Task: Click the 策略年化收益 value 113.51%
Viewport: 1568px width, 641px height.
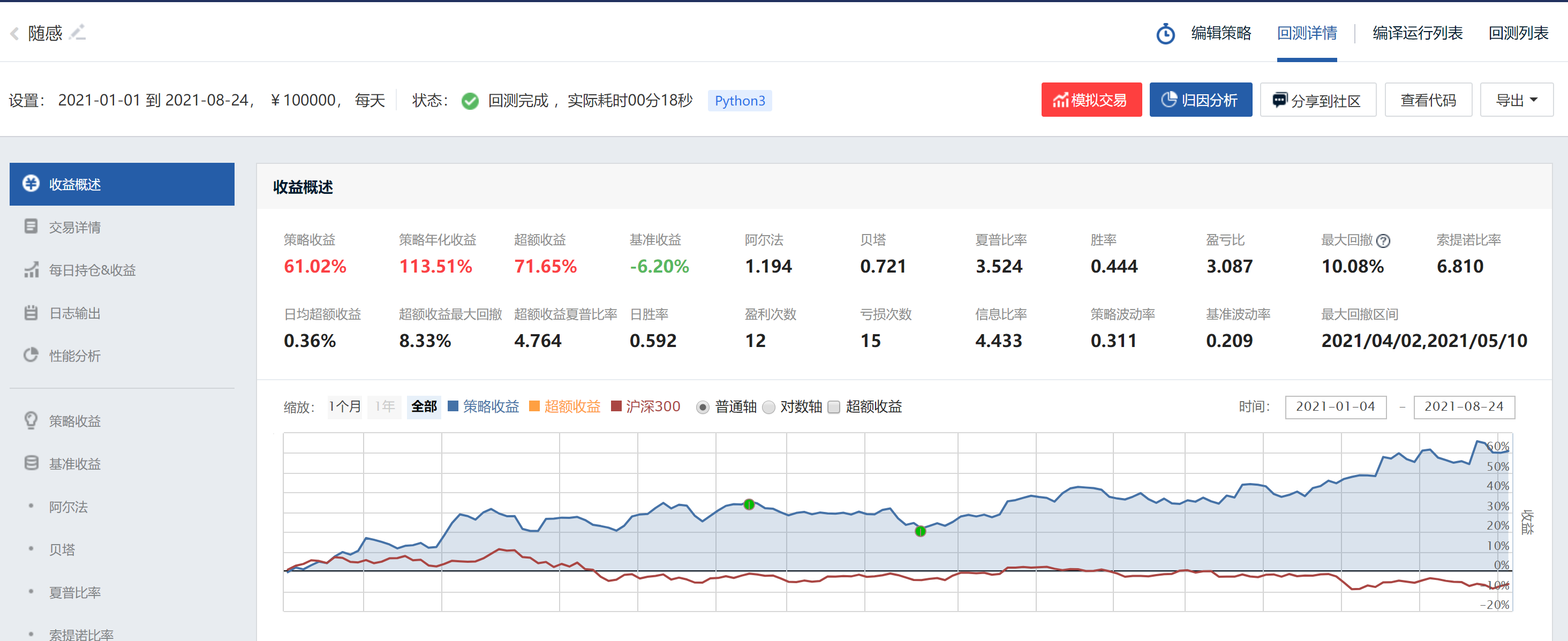Action: click(435, 267)
